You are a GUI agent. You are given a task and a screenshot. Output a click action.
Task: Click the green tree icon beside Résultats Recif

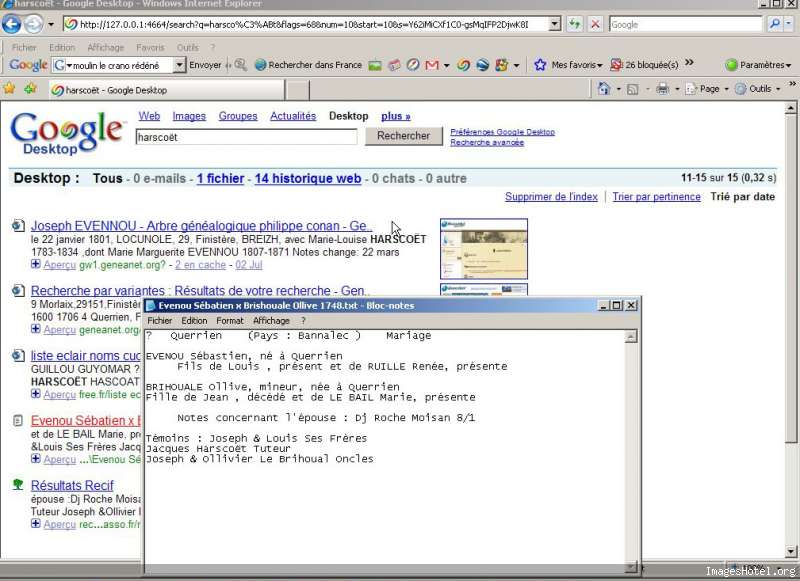[x=18, y=485]
